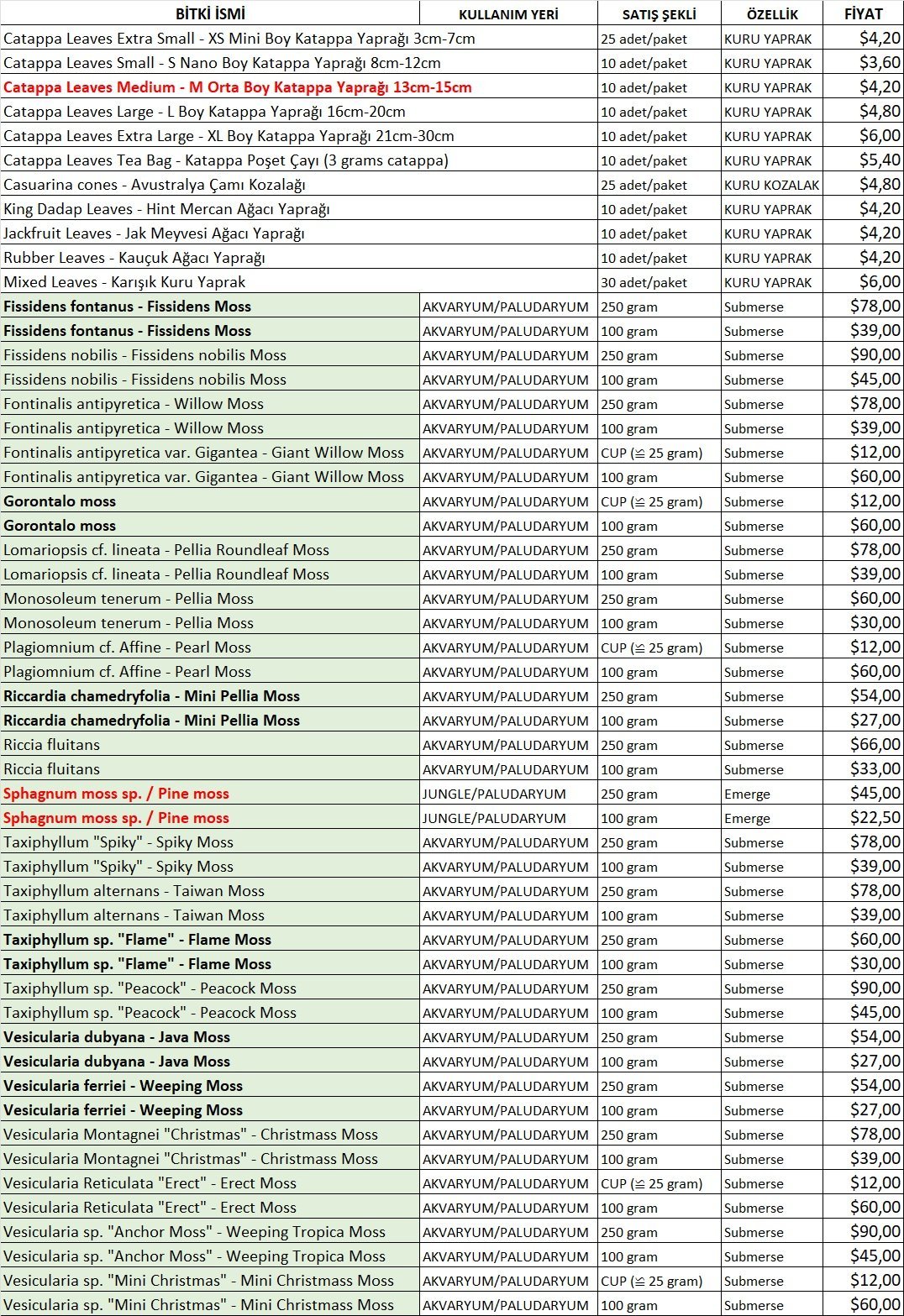904x1316 pixels.
Task: Select the "Rubber Leaves - Kauçuk Ağacı Yaprağı" cell
Action: pos(134,258)
